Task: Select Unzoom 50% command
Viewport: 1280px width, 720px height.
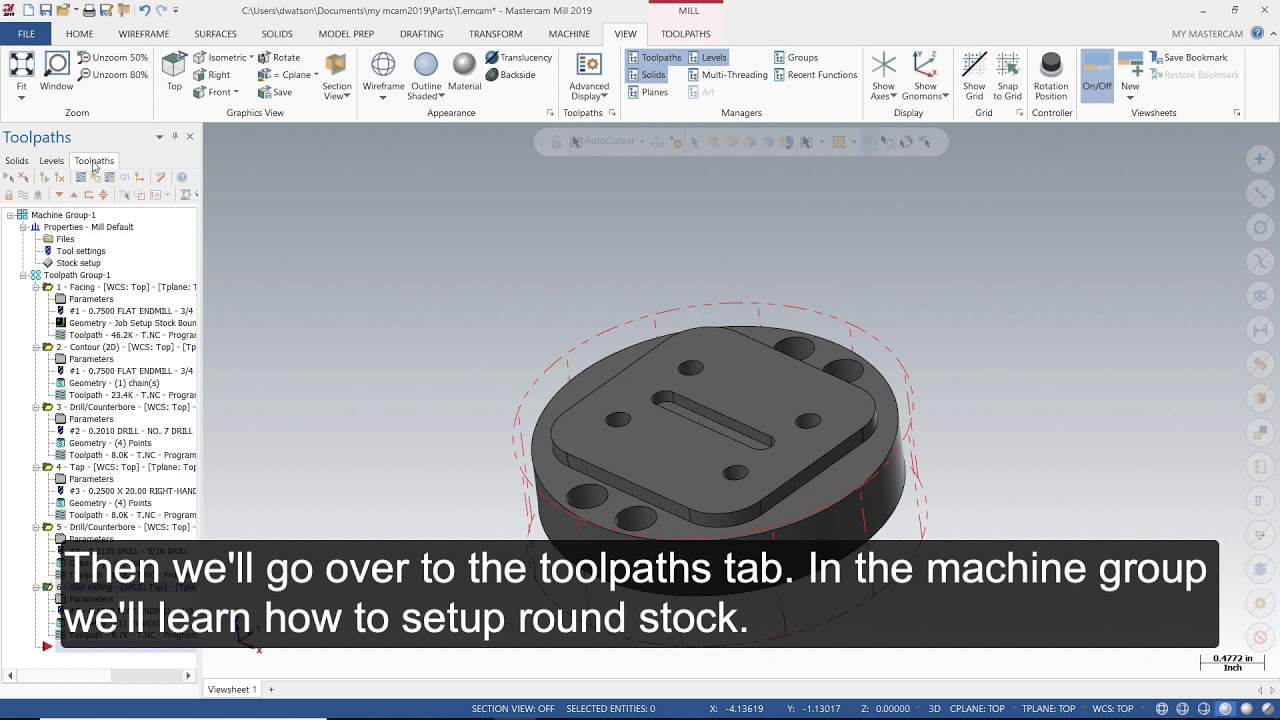Action: pyautogui.click(x=113, y=57)
